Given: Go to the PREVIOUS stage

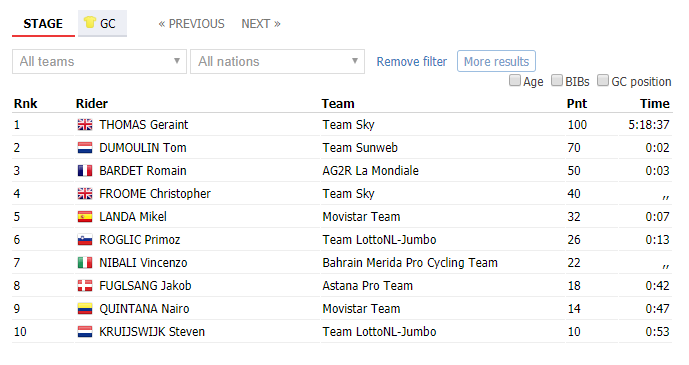Looking at the screenshot, I should coord(192,24).
